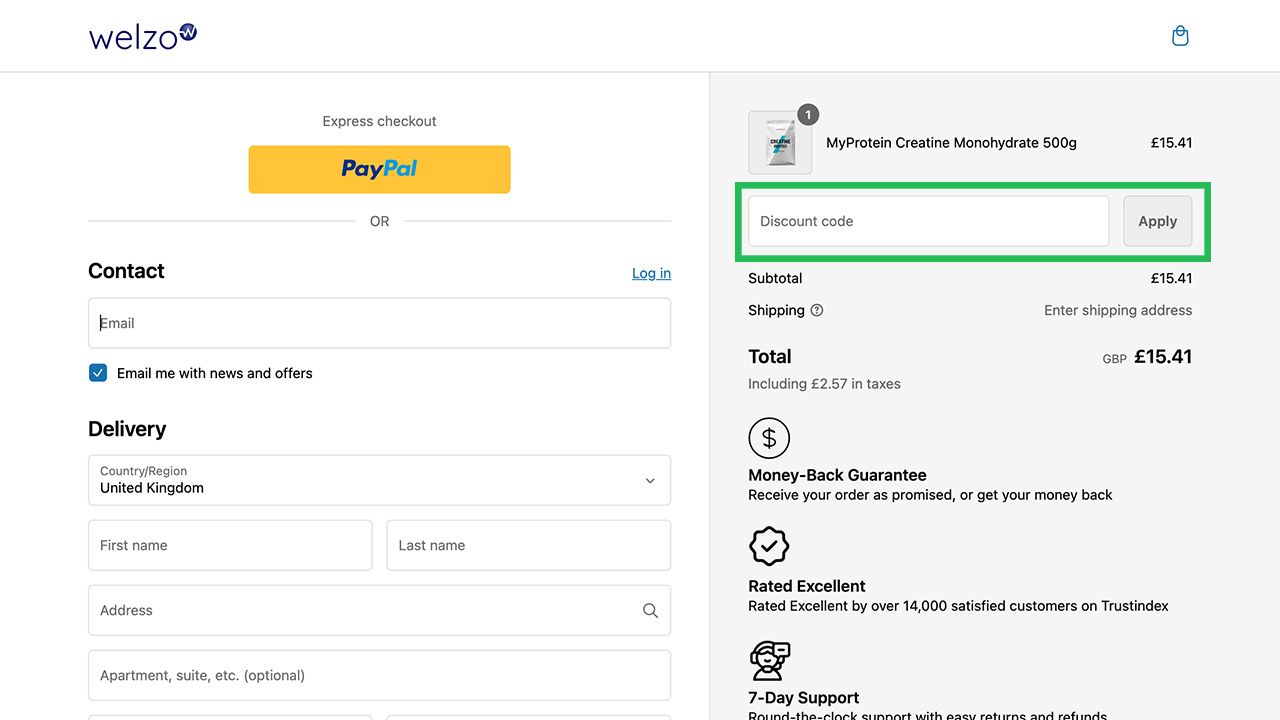Click the 7-Day Support headset icon
Screen dimensions: 1280x720
click(x=769, y=660)
